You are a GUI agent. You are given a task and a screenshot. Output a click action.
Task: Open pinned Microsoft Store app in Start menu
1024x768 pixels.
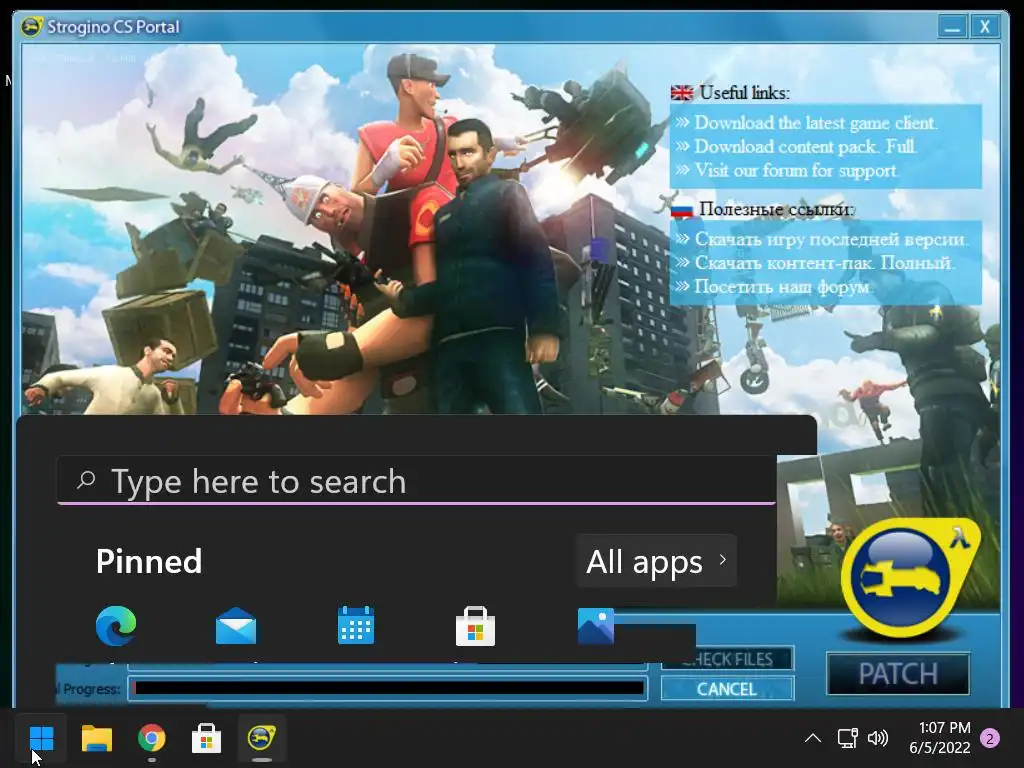click(x=475, y=626)
